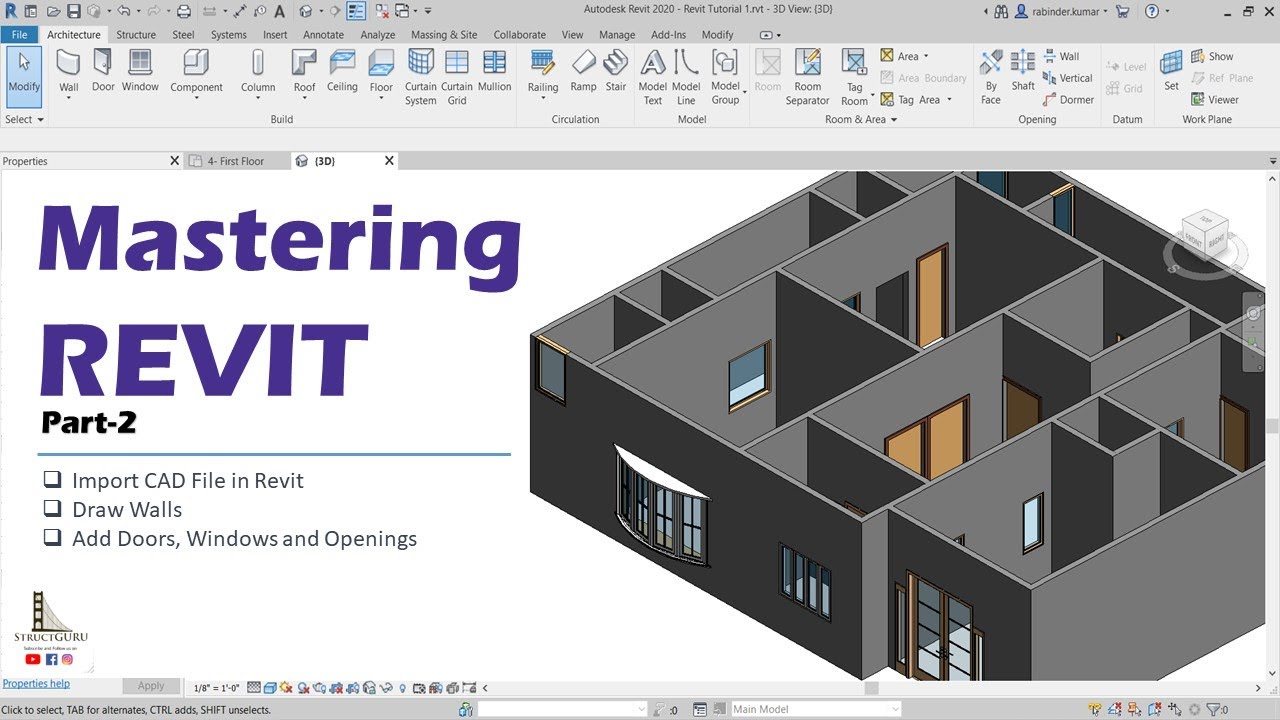Close the Properties palette
The image size is (1280, 720).
[x=174, y=160]
